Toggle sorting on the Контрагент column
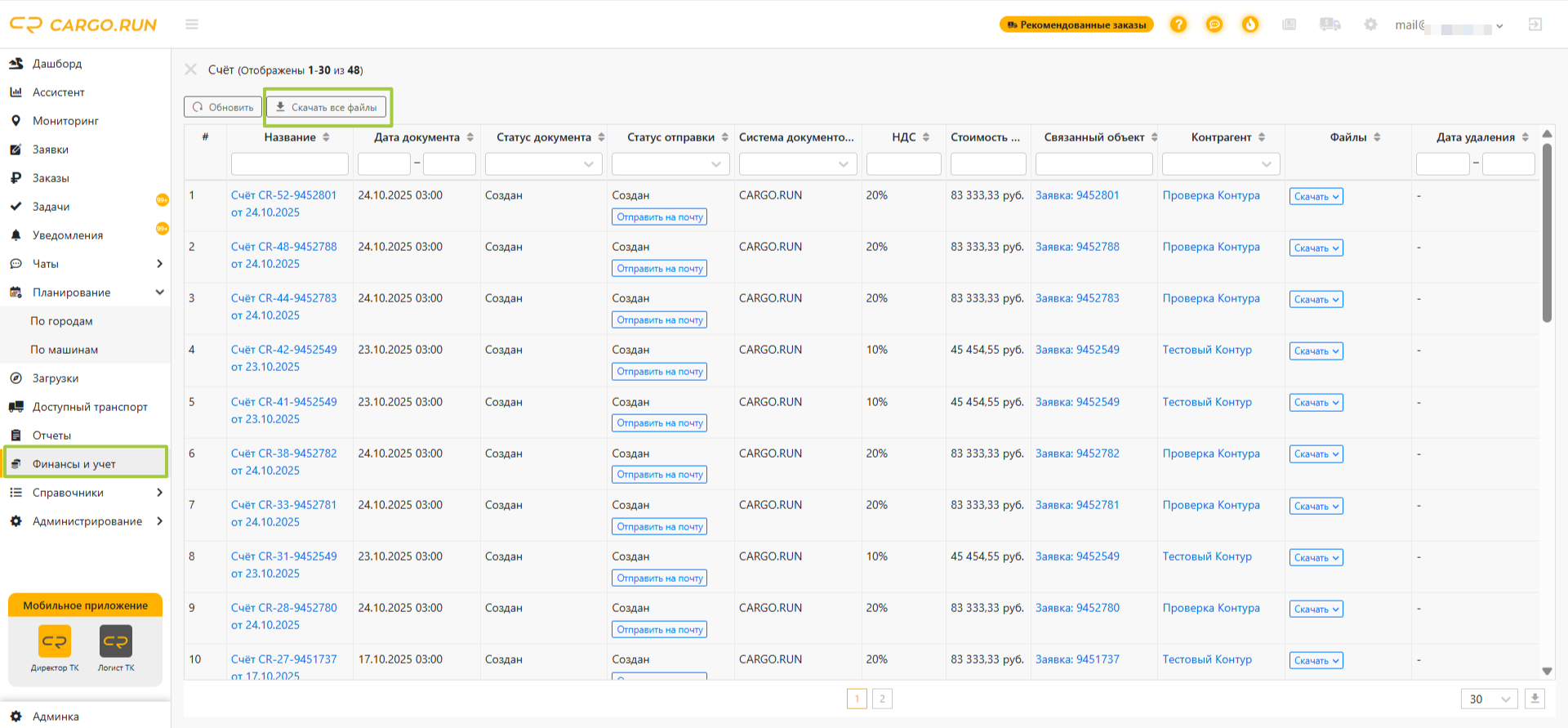 pyautogui.click(x=1262, y=137)
